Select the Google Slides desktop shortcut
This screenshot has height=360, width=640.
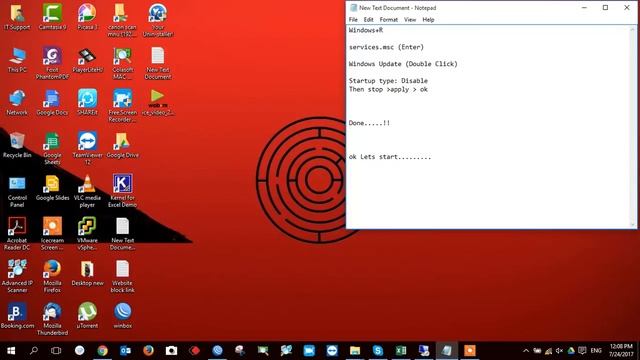52,188
